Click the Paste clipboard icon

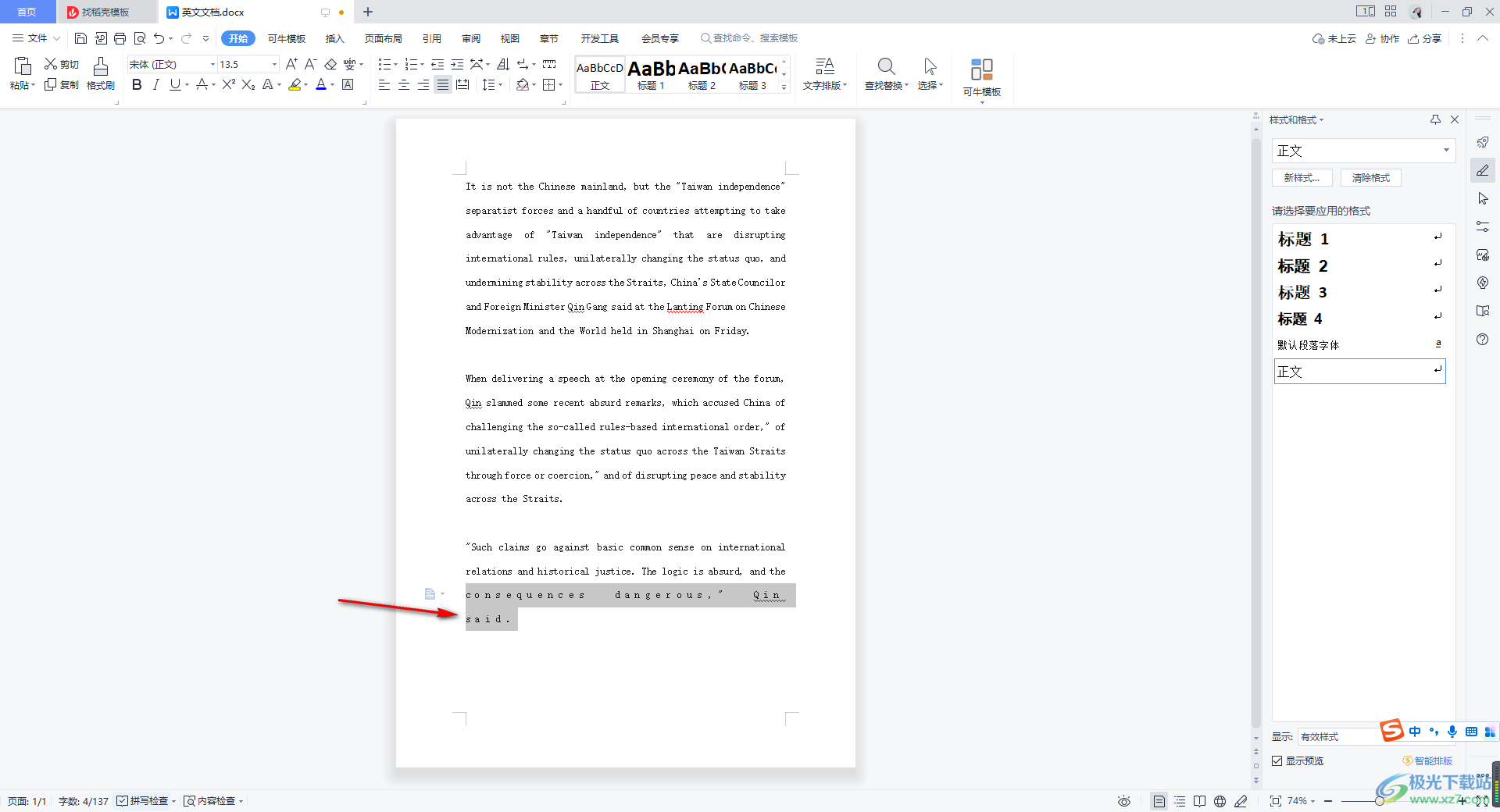coord(23,66)
